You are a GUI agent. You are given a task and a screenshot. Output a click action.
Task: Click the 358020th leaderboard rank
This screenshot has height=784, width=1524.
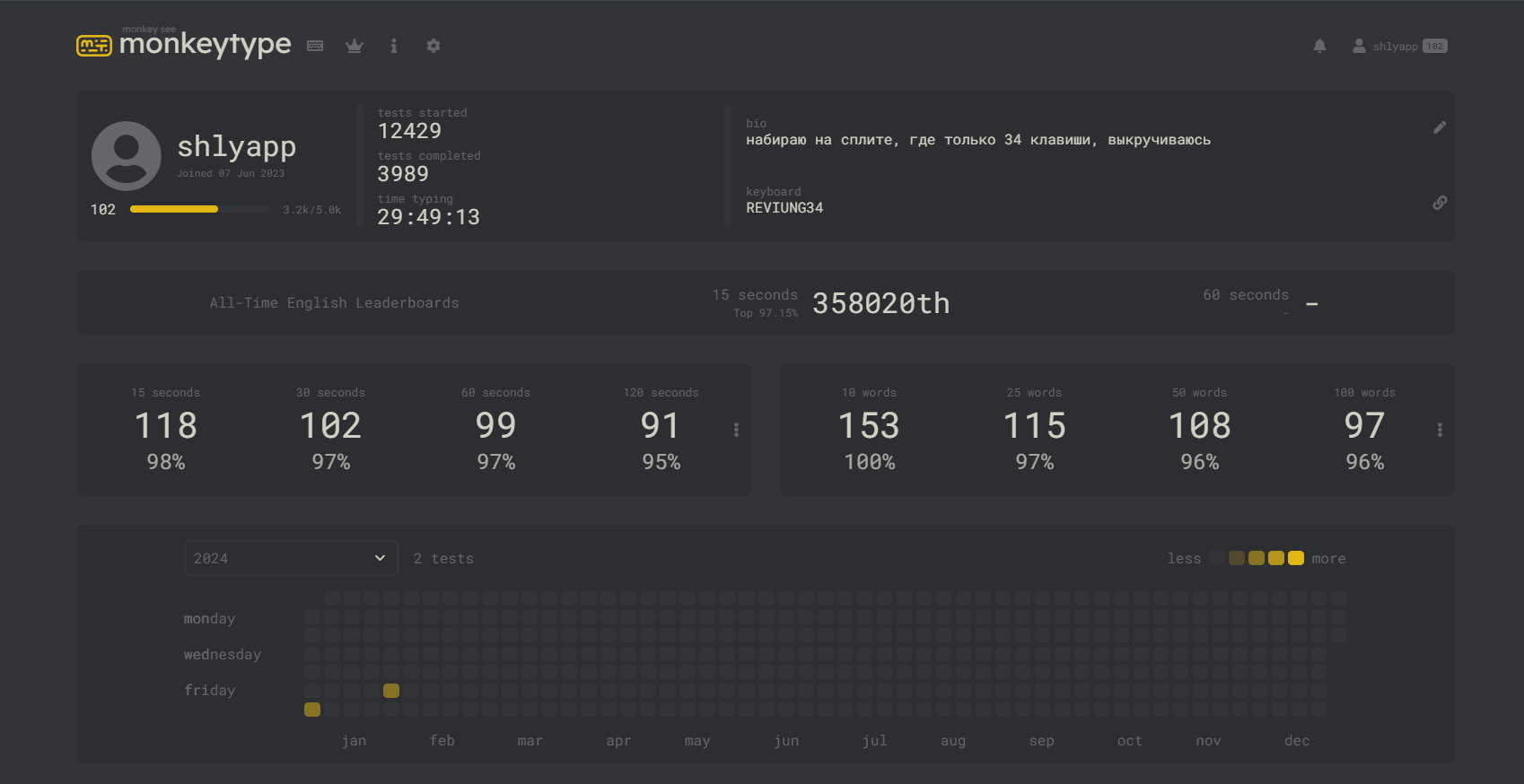880,303
